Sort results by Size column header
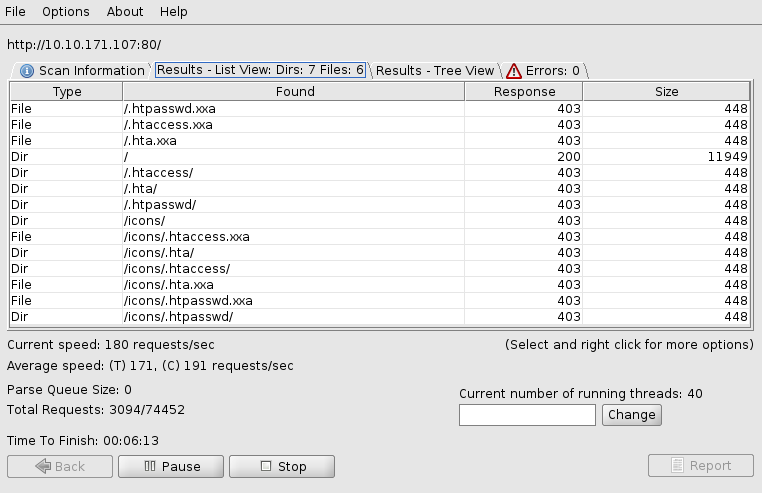 click(666, 92)
